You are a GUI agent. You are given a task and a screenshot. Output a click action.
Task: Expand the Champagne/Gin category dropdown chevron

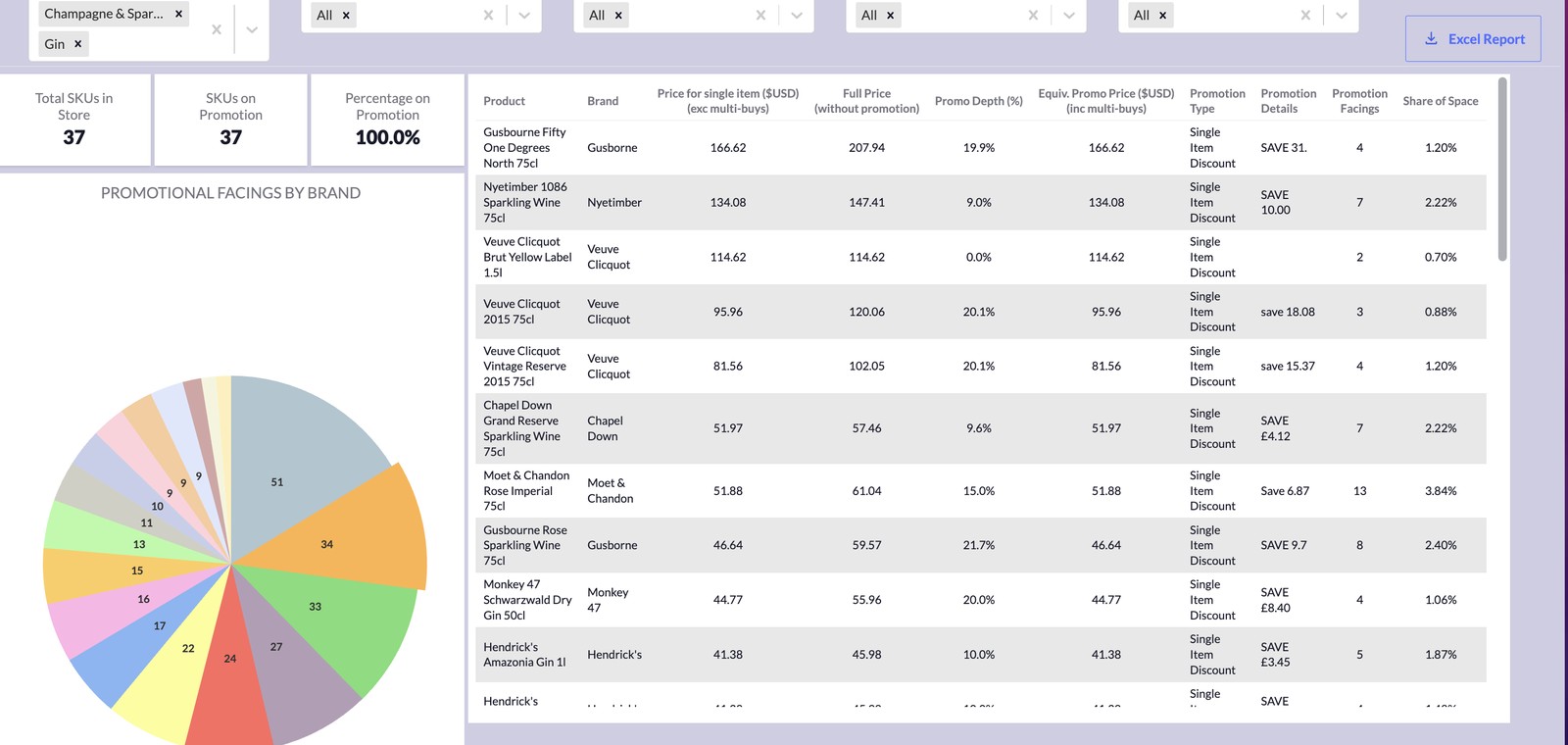click(252, 29)
